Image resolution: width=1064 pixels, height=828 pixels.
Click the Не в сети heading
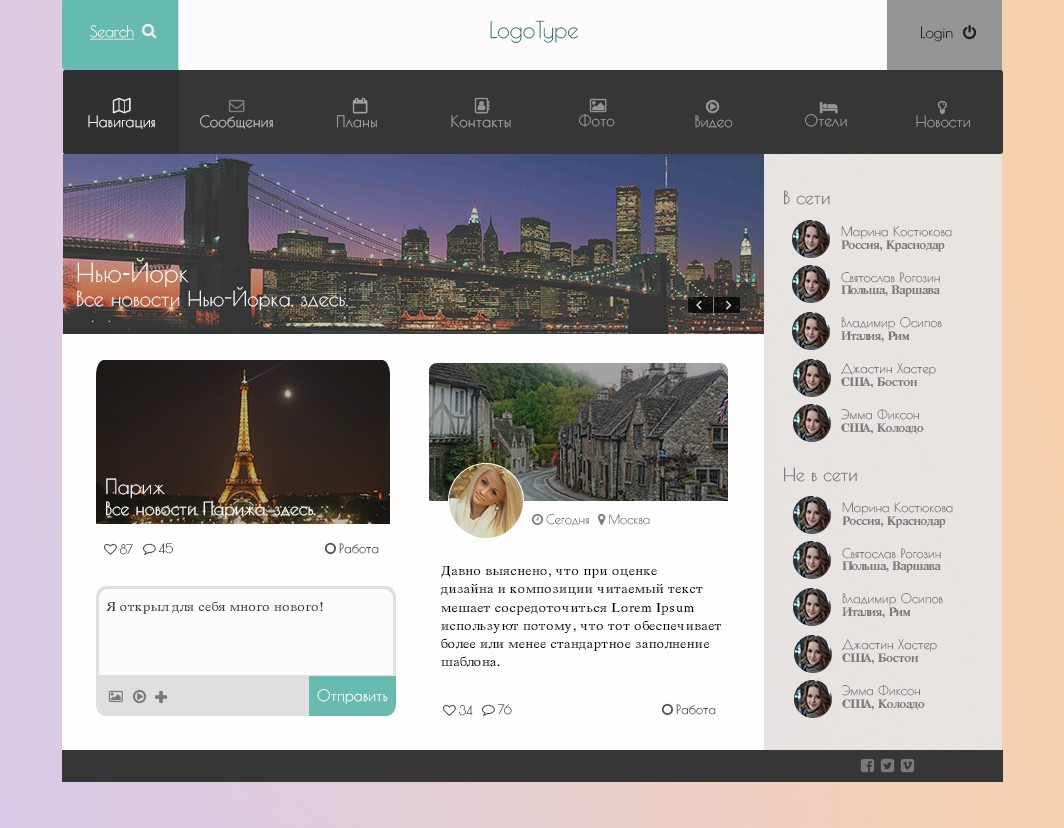pyautogui.click(x=820, y=475)
